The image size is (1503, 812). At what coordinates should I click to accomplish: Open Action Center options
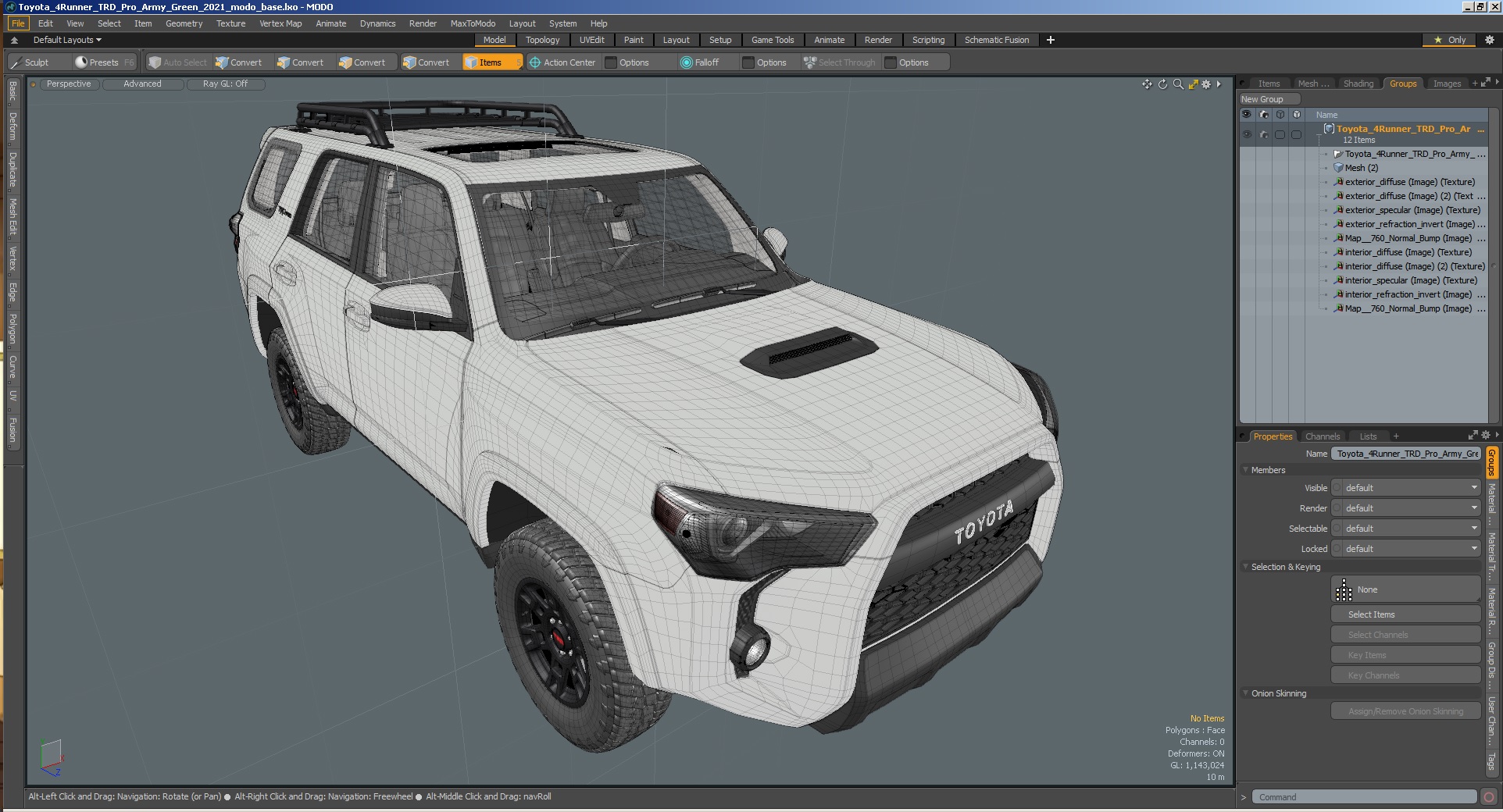(x=562, y=62)
